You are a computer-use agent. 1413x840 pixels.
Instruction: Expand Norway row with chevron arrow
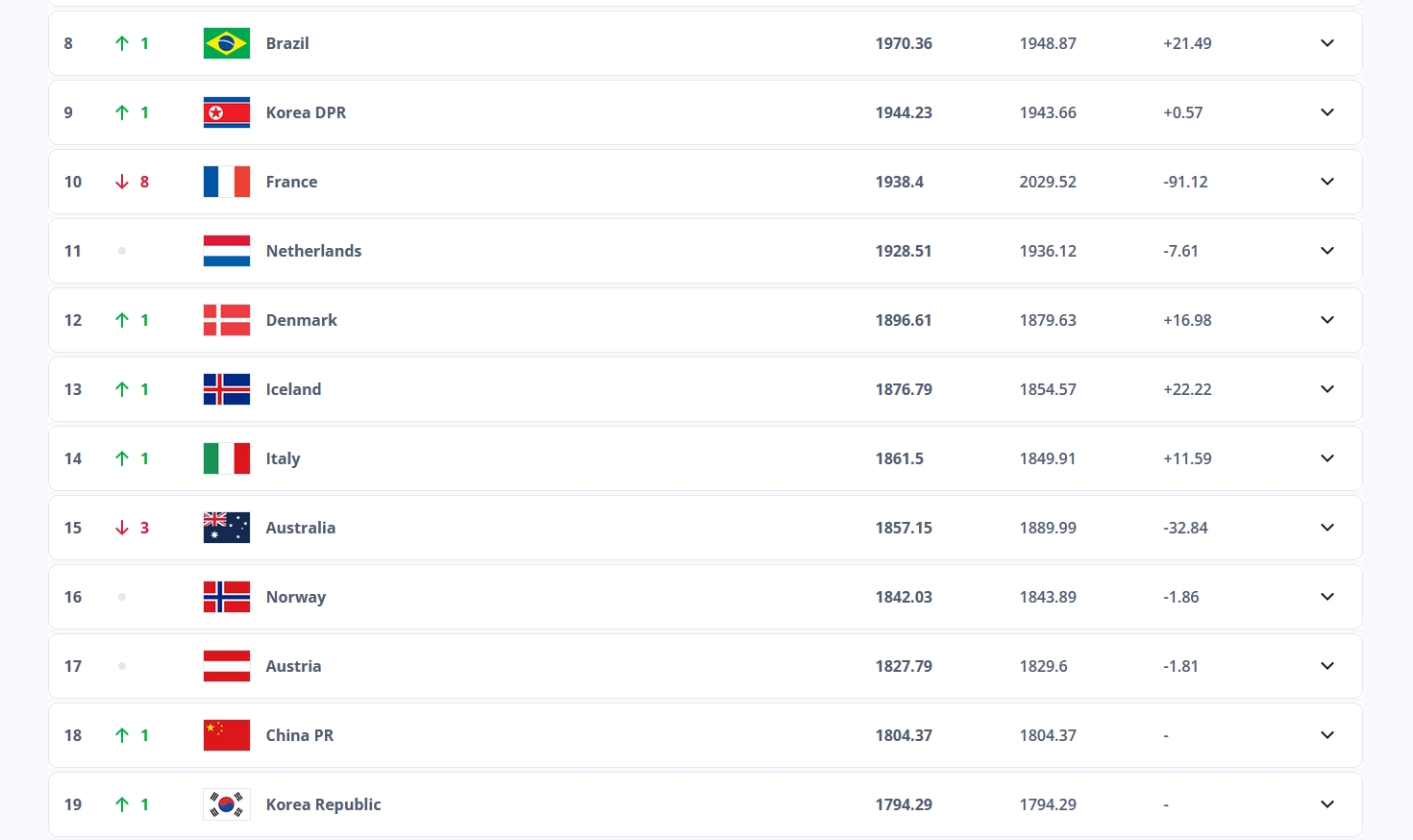(x=1327, y=597)
